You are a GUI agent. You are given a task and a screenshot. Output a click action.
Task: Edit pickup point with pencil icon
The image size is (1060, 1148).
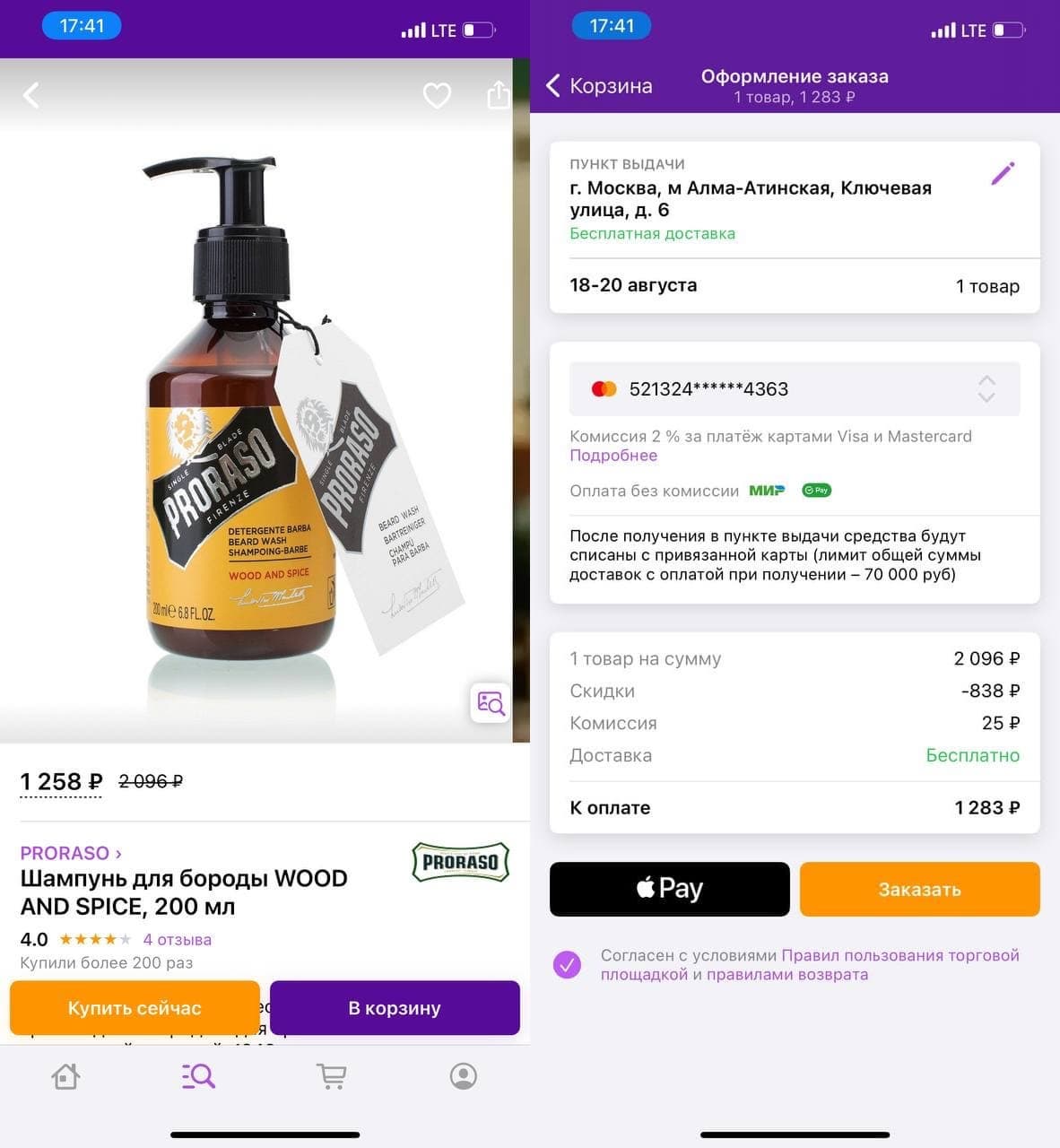tap(1003, 173)
